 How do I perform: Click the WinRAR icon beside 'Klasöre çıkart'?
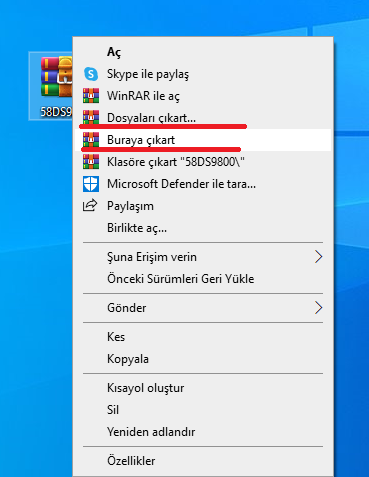[x=91, y=162]
